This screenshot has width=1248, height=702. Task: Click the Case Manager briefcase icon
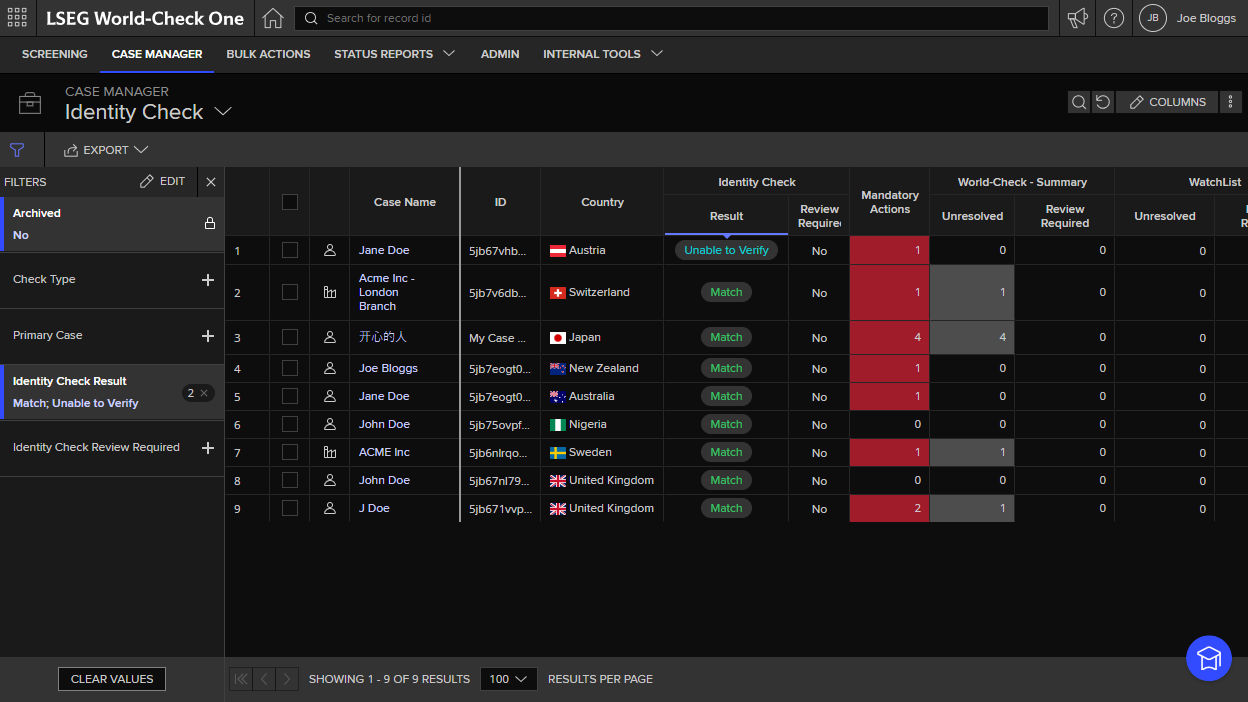tap(30, 102)
